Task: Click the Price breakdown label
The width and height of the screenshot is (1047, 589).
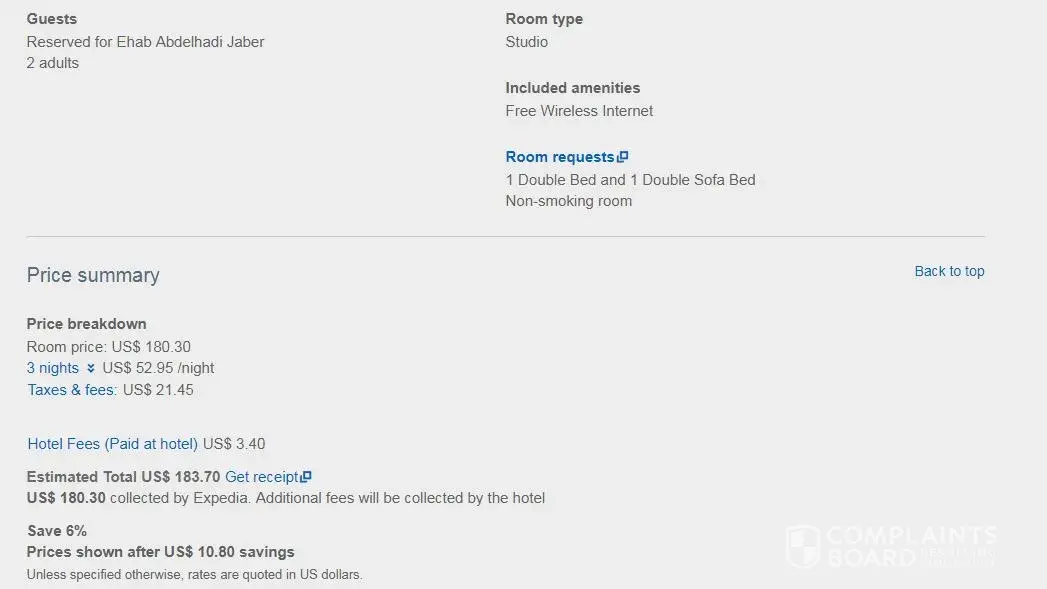Action: coord(87,324)
